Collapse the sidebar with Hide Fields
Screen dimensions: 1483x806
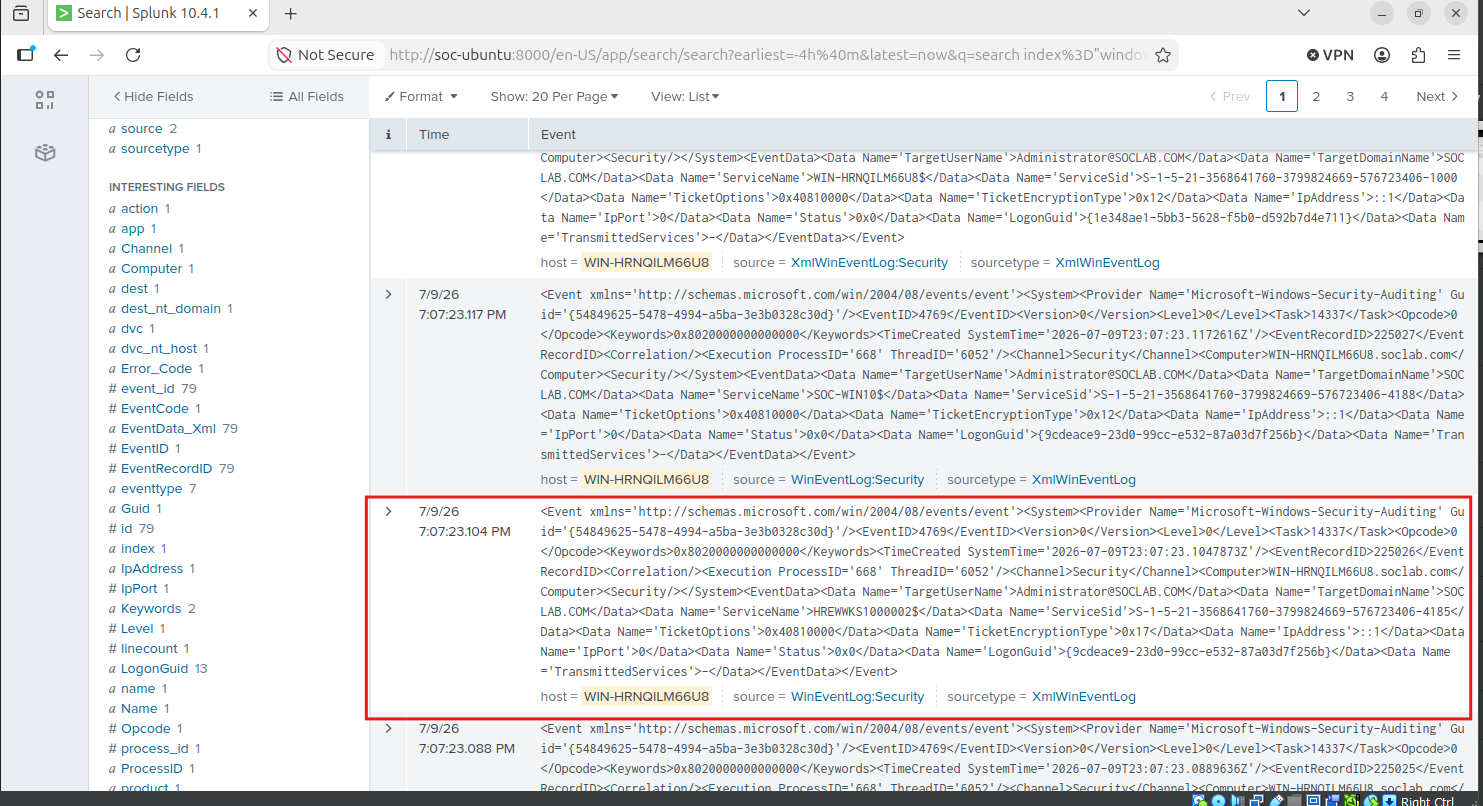(153, 96)
